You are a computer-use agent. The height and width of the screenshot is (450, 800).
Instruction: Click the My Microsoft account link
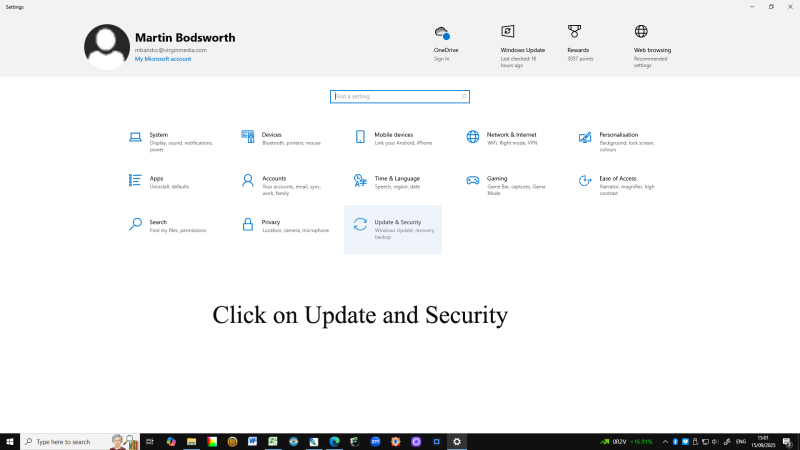pyautogui.click(x=163, y=59)
